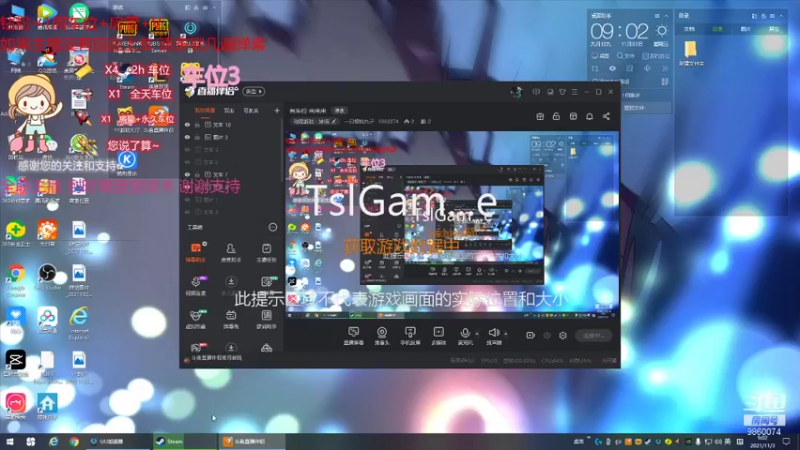Toggle visibility of the 文本 6 layer
The width and height of the screenshot is (800, 450).
point(187,162)
